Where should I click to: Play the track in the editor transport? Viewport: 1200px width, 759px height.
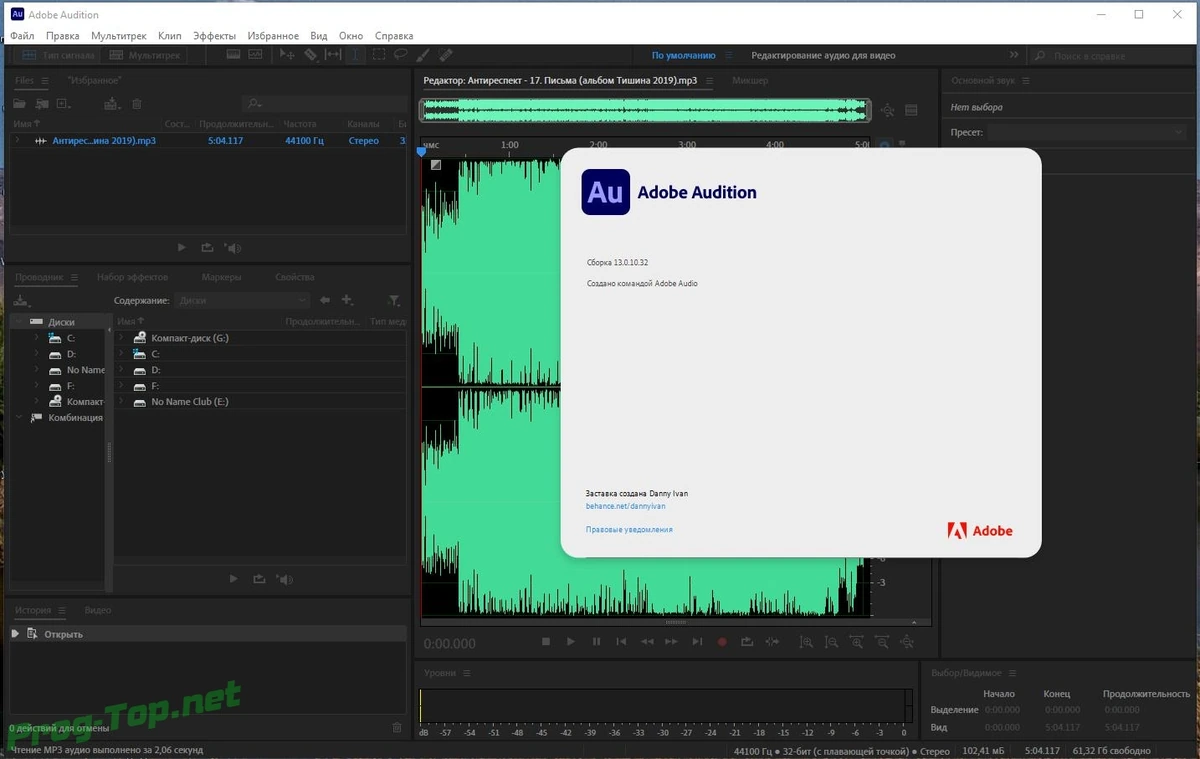[571, 641]
